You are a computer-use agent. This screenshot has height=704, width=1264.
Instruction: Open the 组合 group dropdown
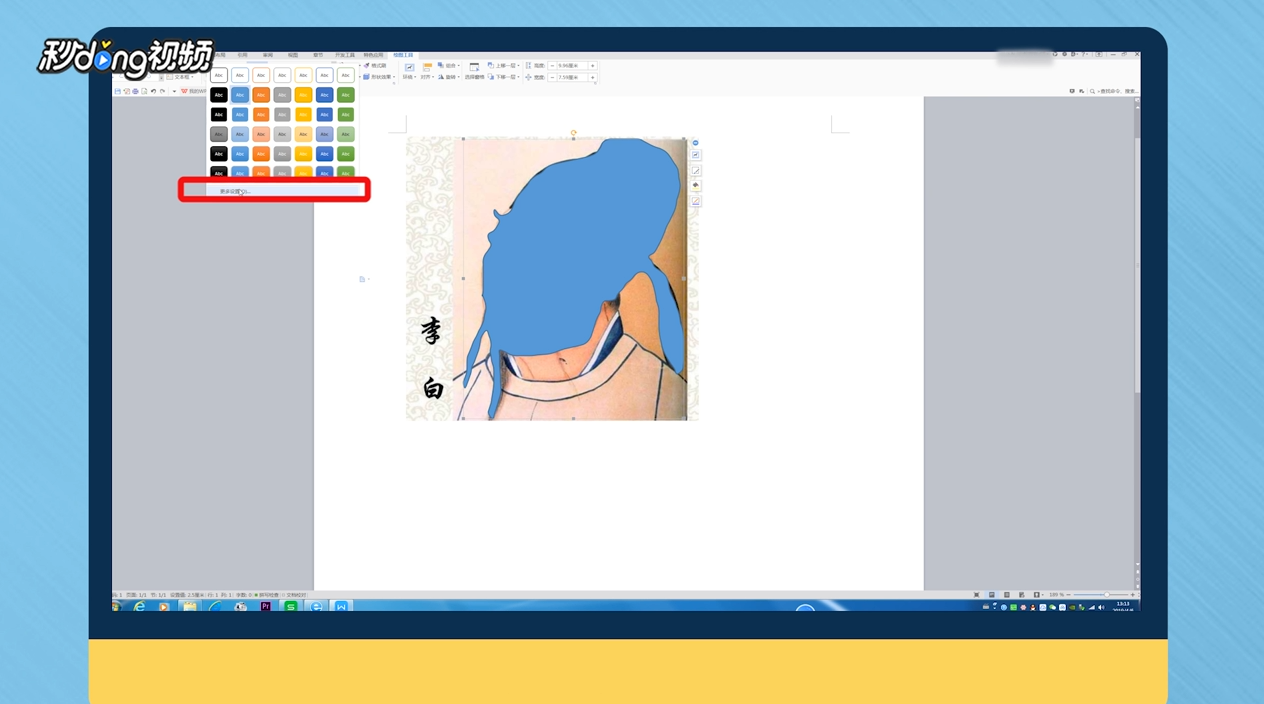[x=447, y=66]
